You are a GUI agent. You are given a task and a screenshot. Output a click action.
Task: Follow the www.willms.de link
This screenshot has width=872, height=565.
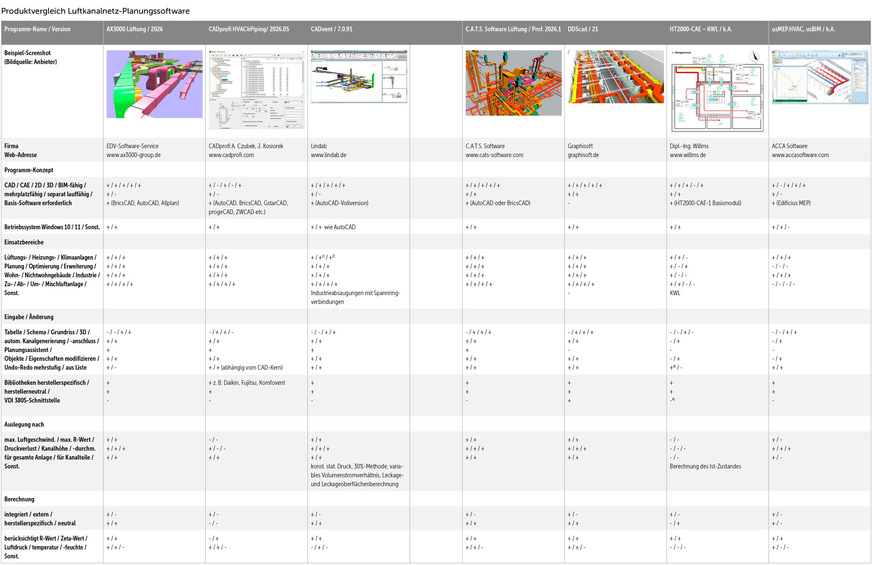pyautogui.click(x=690, y=156)
